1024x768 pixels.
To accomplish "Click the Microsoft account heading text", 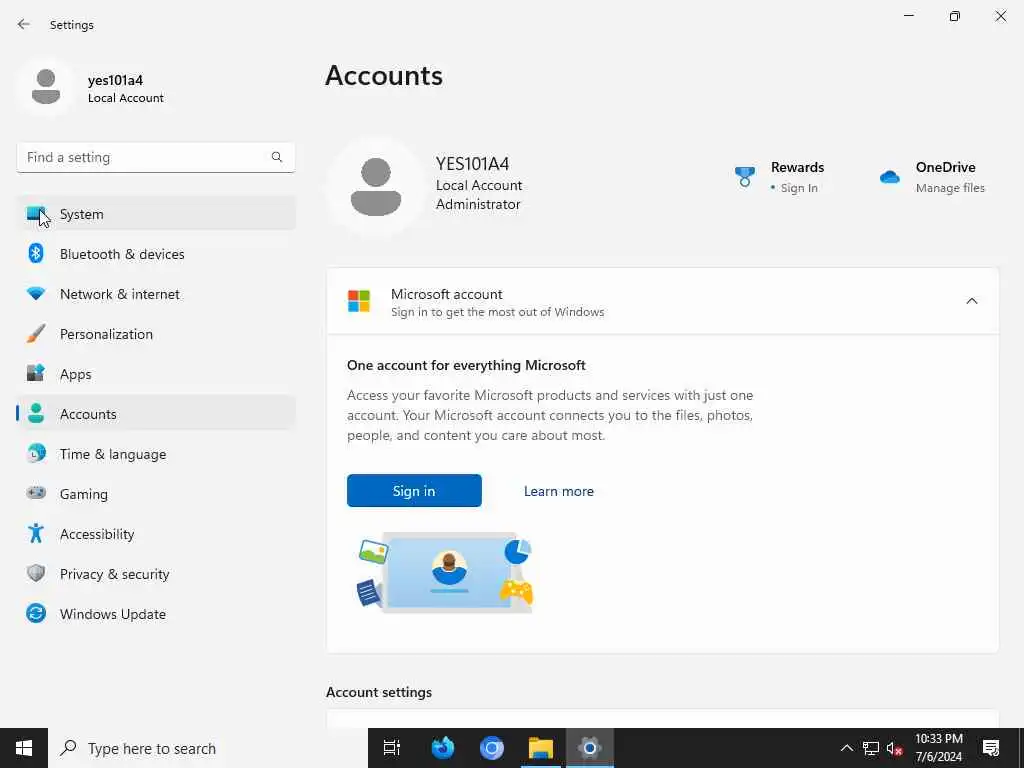I will click(x=447, y=294).
